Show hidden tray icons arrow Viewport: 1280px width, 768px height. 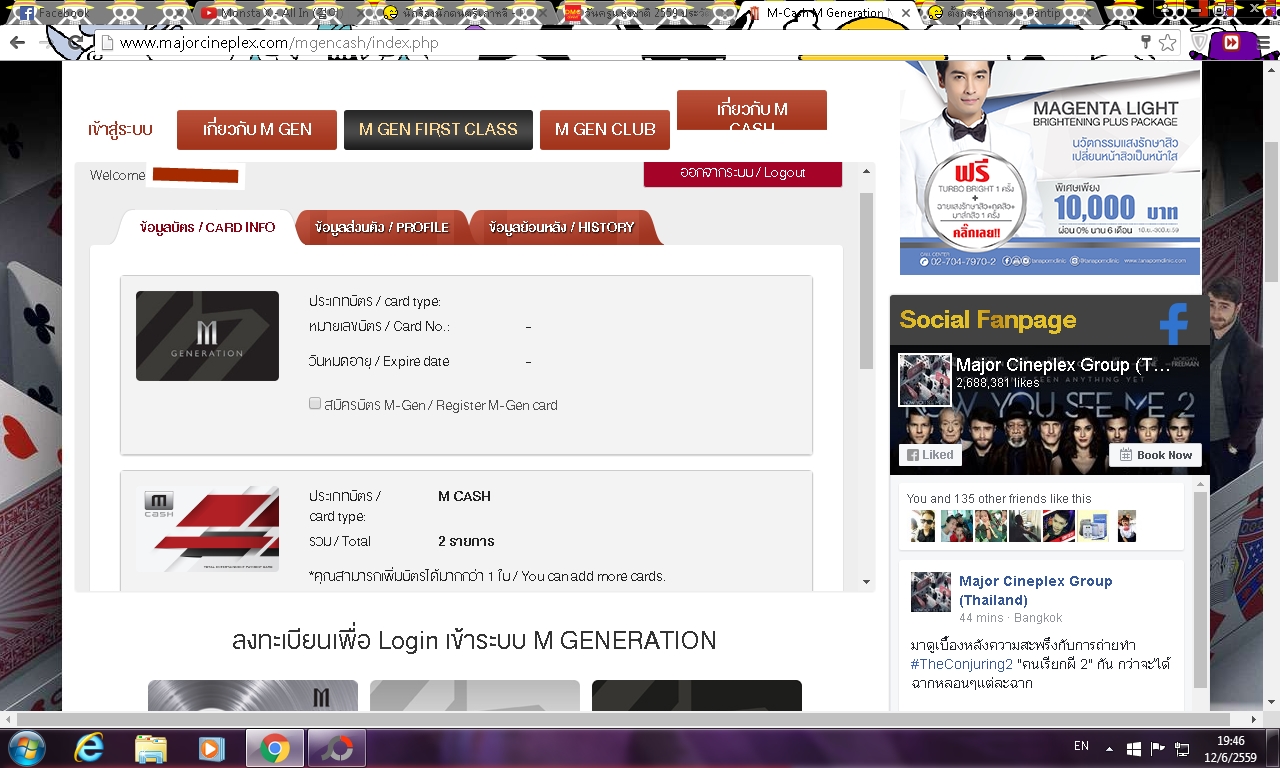pyautogui.click(x=1109, y=747)
